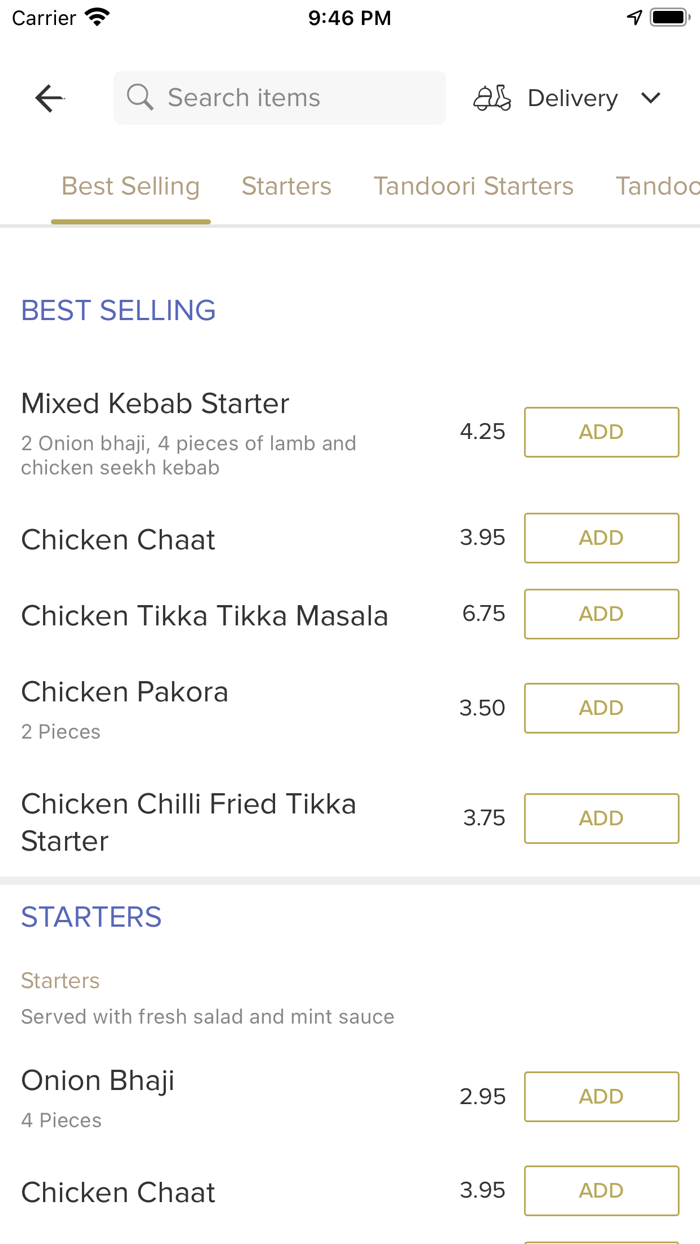Add Chicken Chaat priced 3.95
Screen dimensions: 700x1244
(x=601, y=538)
